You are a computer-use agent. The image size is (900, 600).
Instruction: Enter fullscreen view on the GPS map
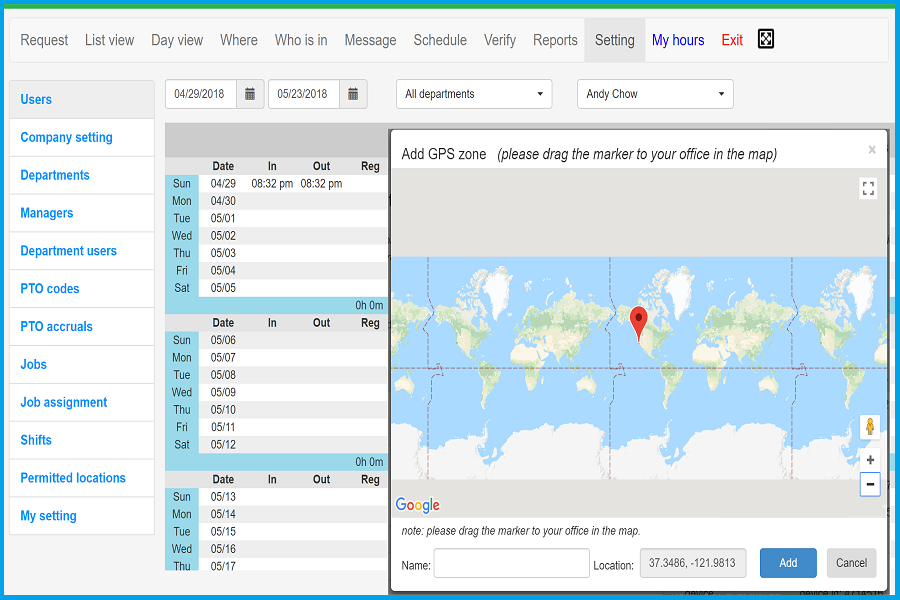(868, 188)
